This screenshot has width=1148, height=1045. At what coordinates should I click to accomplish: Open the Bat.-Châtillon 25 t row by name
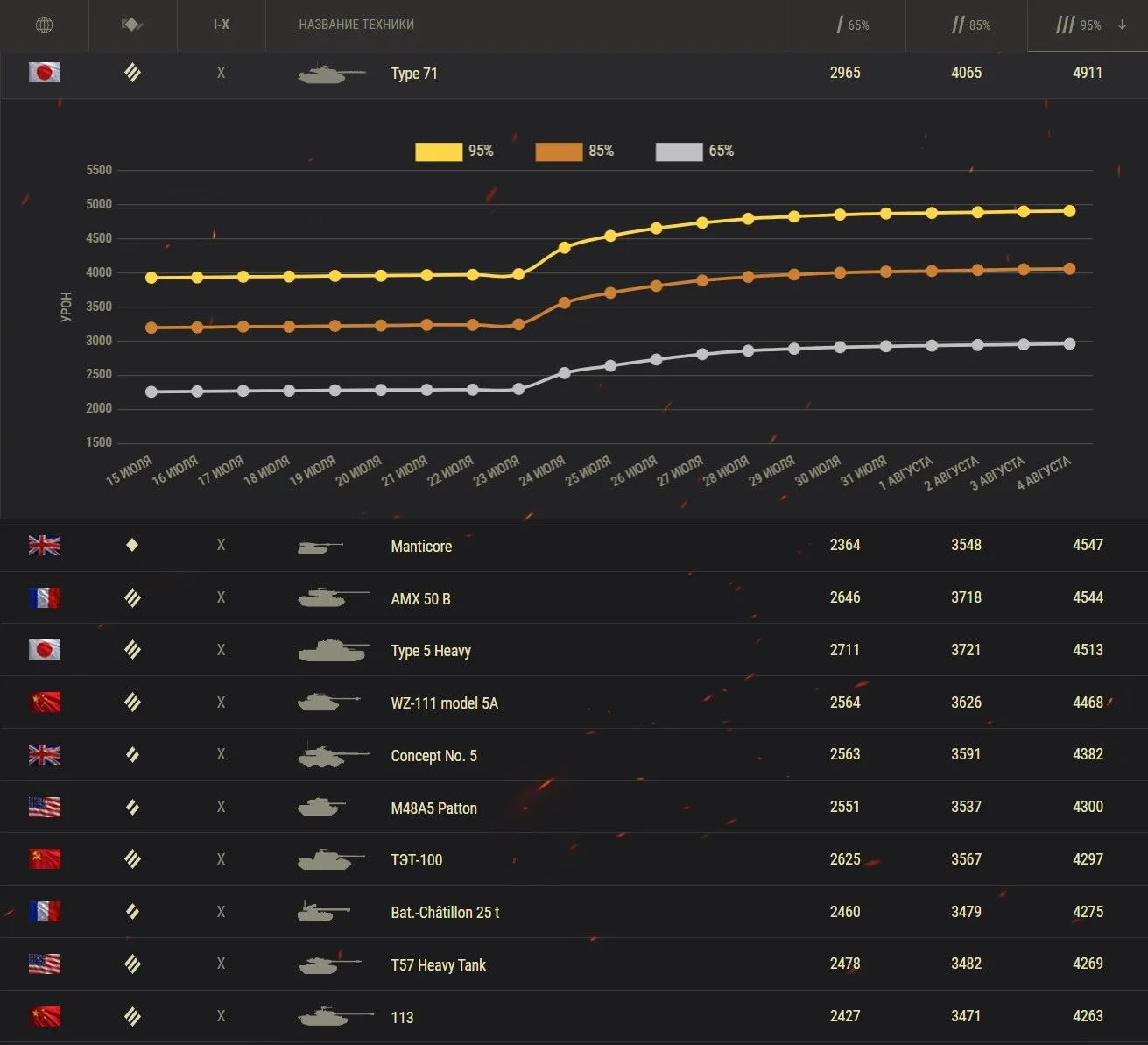click(445, 912)
